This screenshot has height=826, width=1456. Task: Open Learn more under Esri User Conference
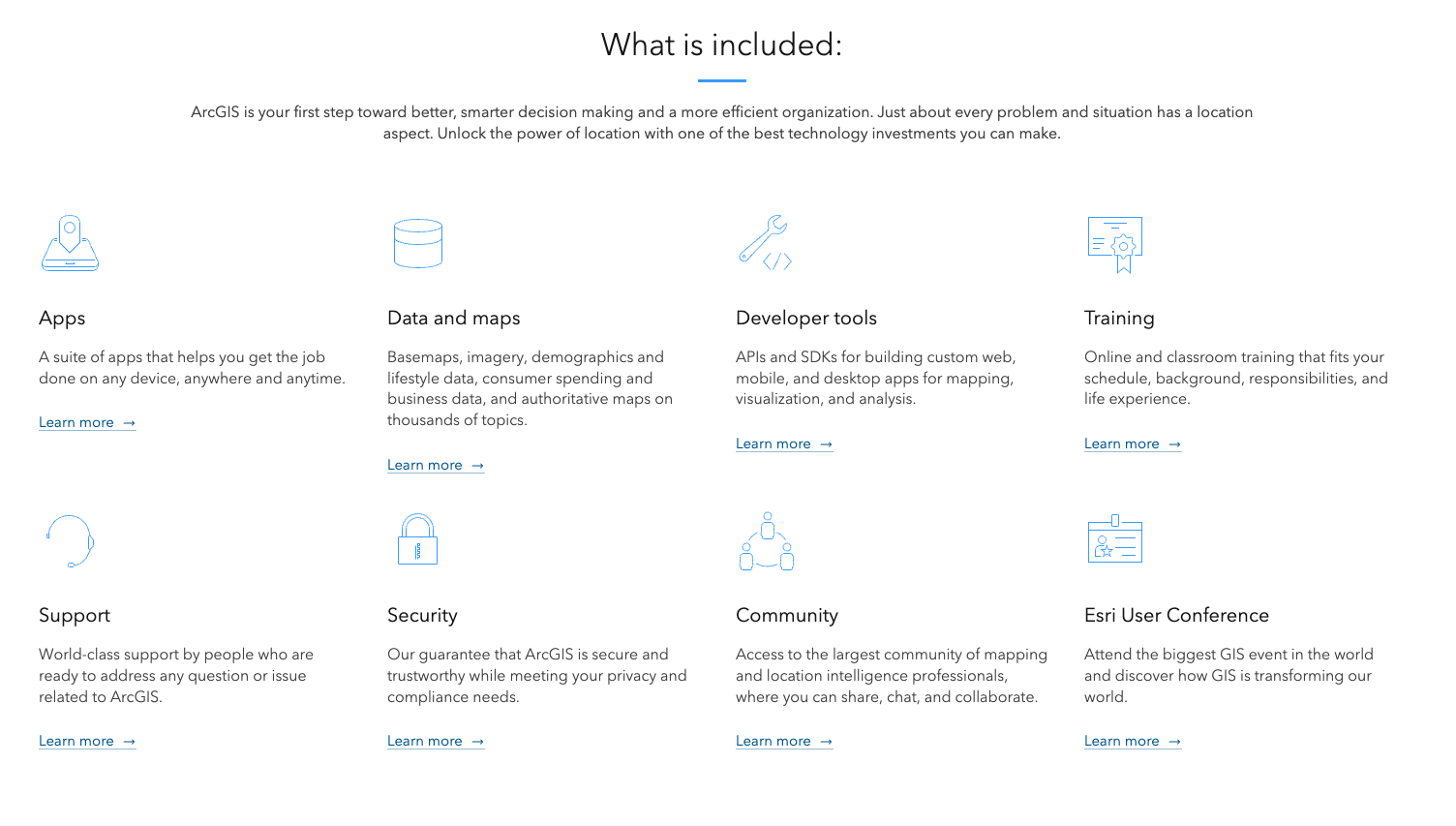tap(1124, 741)
